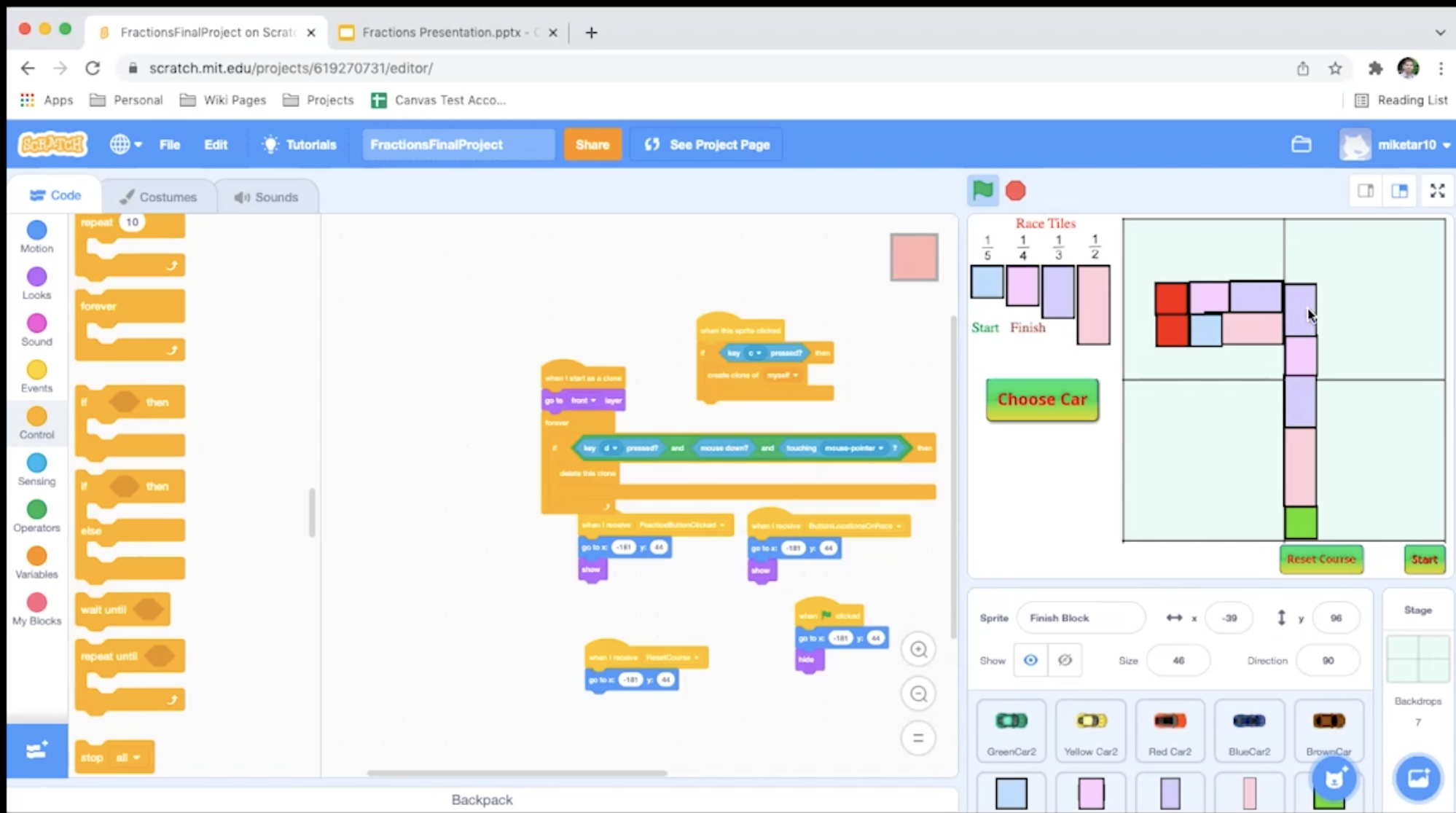Switch to large stage layout
Screen dimensions: 1456x813
(x=1400, y=191)
